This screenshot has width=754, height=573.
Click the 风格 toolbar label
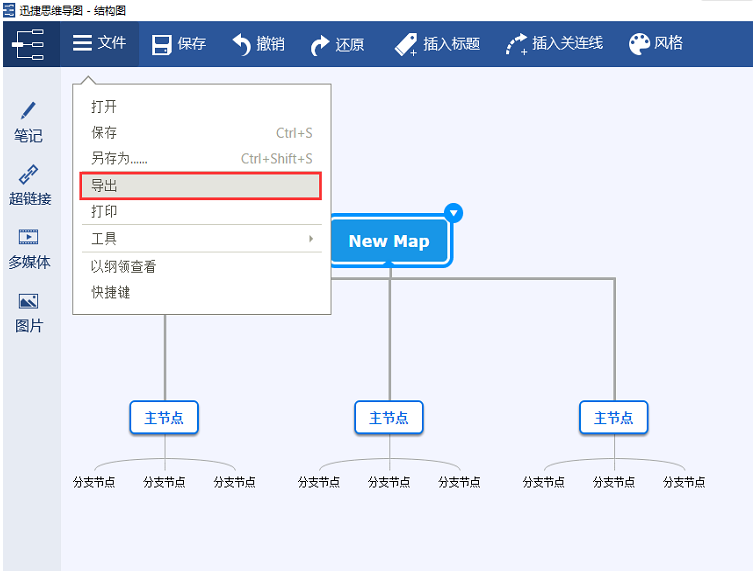coord(668,43)
